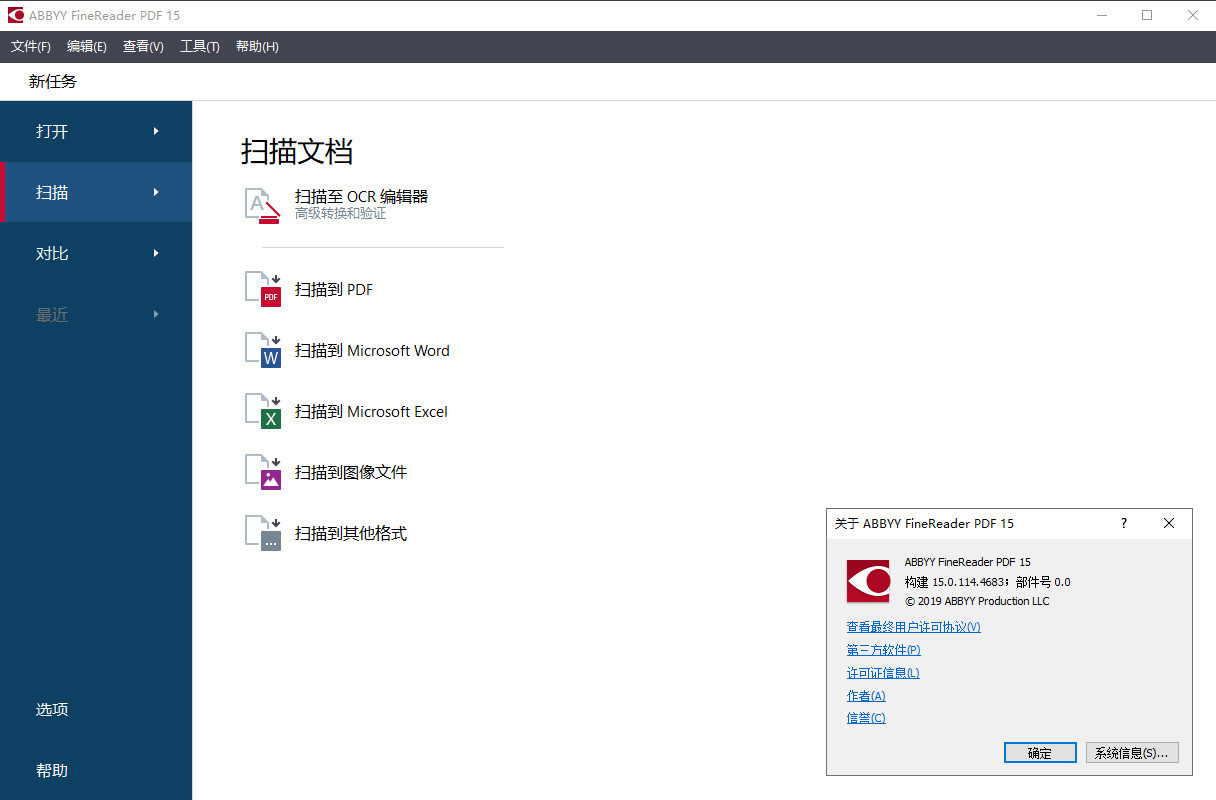Open 许可证信息(L) link

(883, 673)
